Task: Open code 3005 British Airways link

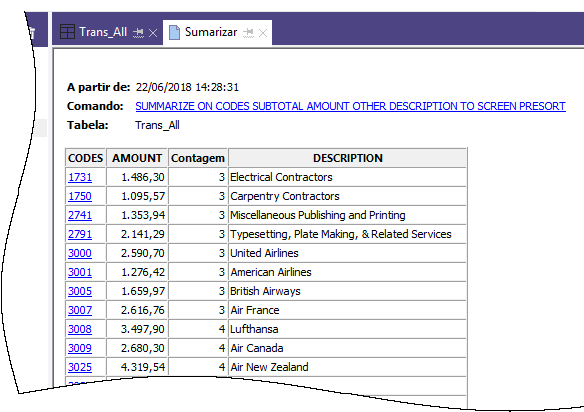Action: [x=80, y=291]
